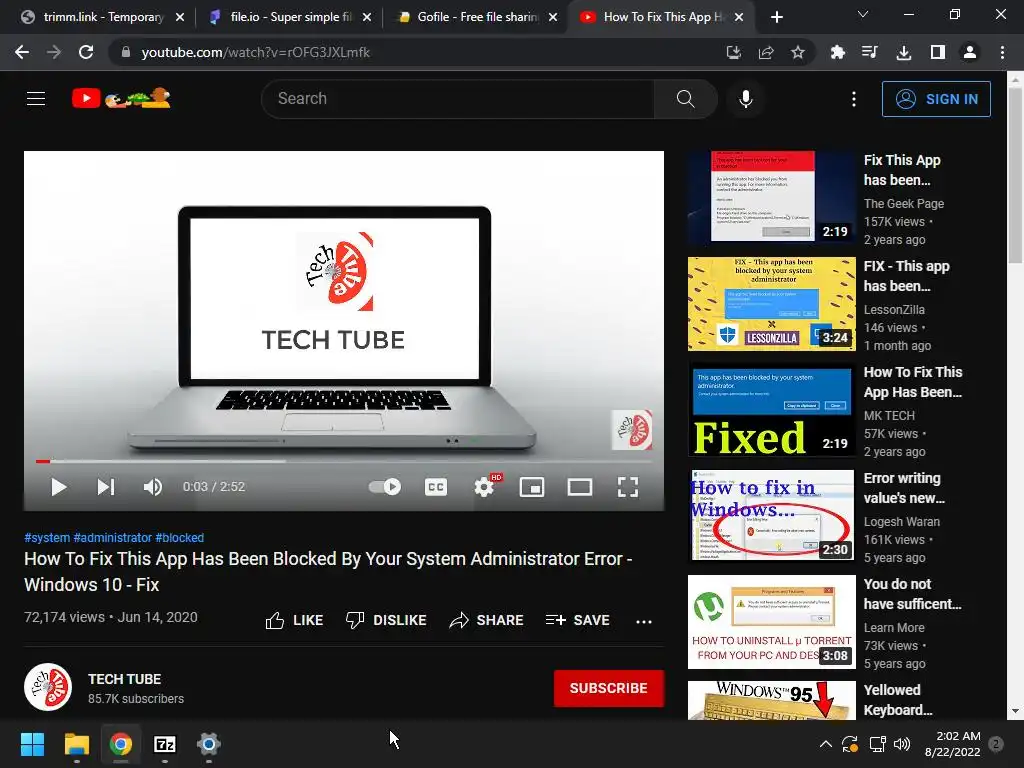Open LessonZilla FIX video thumbnail
The height and width of the screenshot is (768, 1024).
(x=771, y=304)
